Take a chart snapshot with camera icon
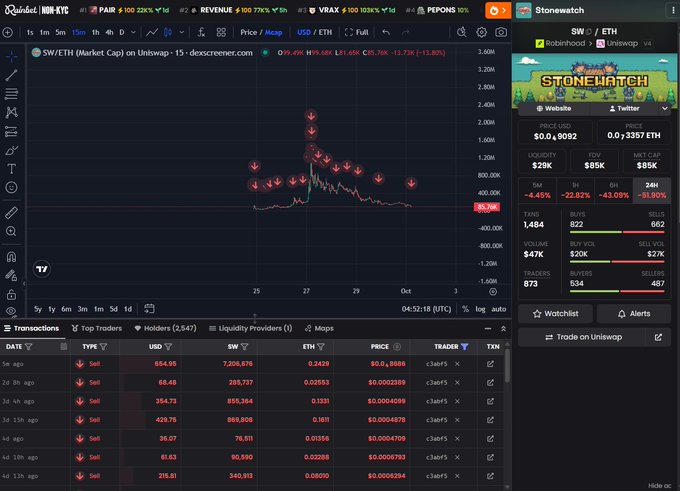 (x=501, y=32)
